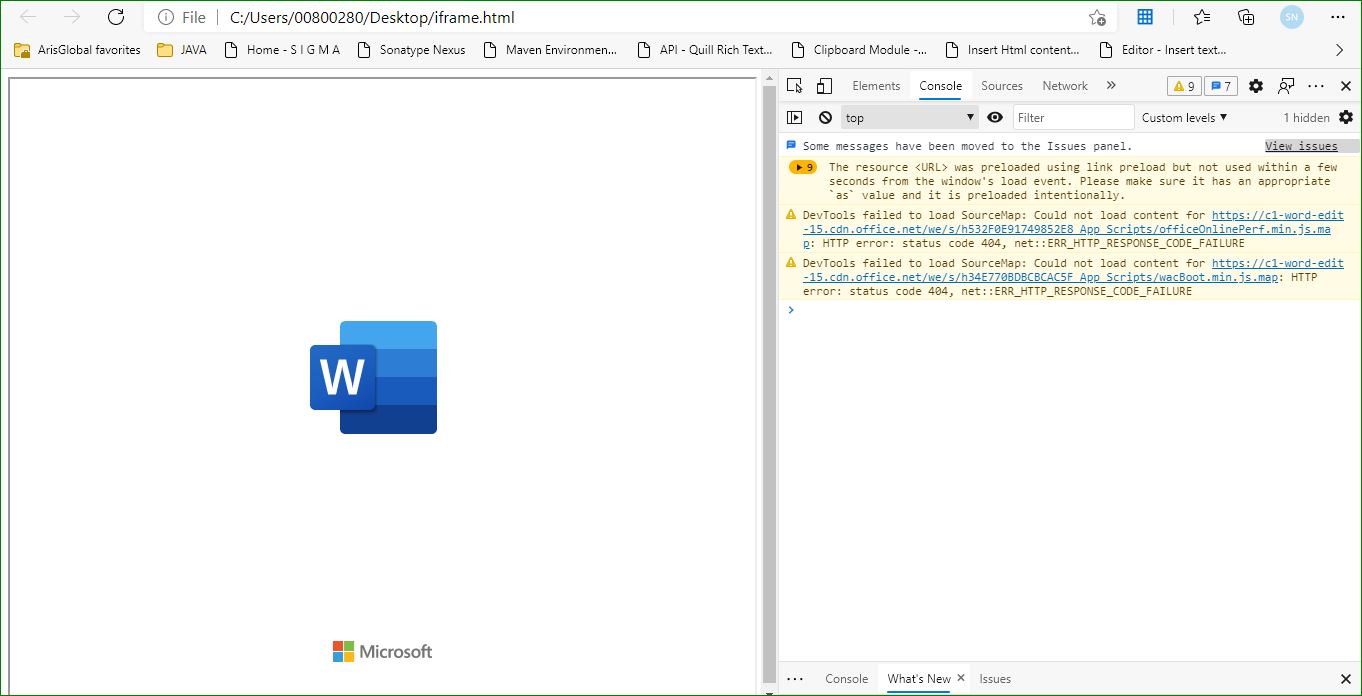Click the 7 issues counter badge
This screenshot has width=1362, height=696.
[x=1221, y=86]
